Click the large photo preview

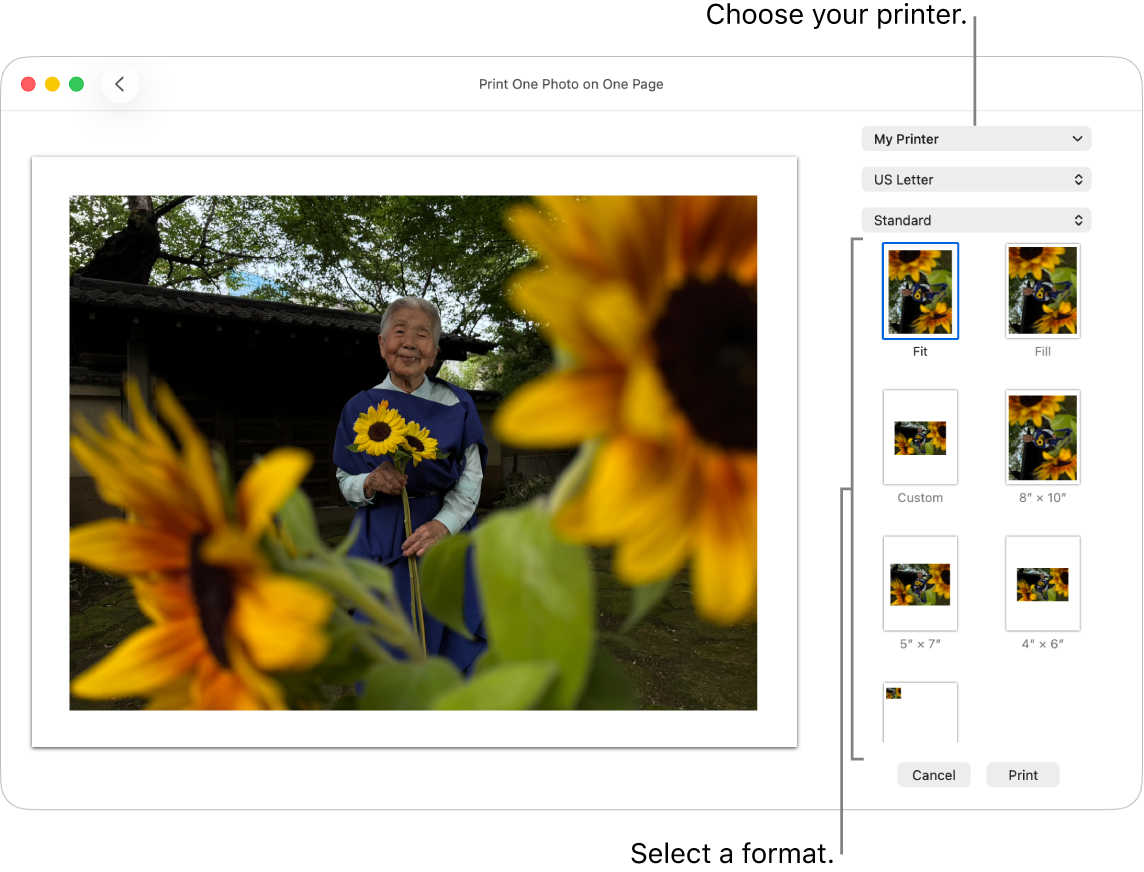pyautogui.click(x=414, y=453)
